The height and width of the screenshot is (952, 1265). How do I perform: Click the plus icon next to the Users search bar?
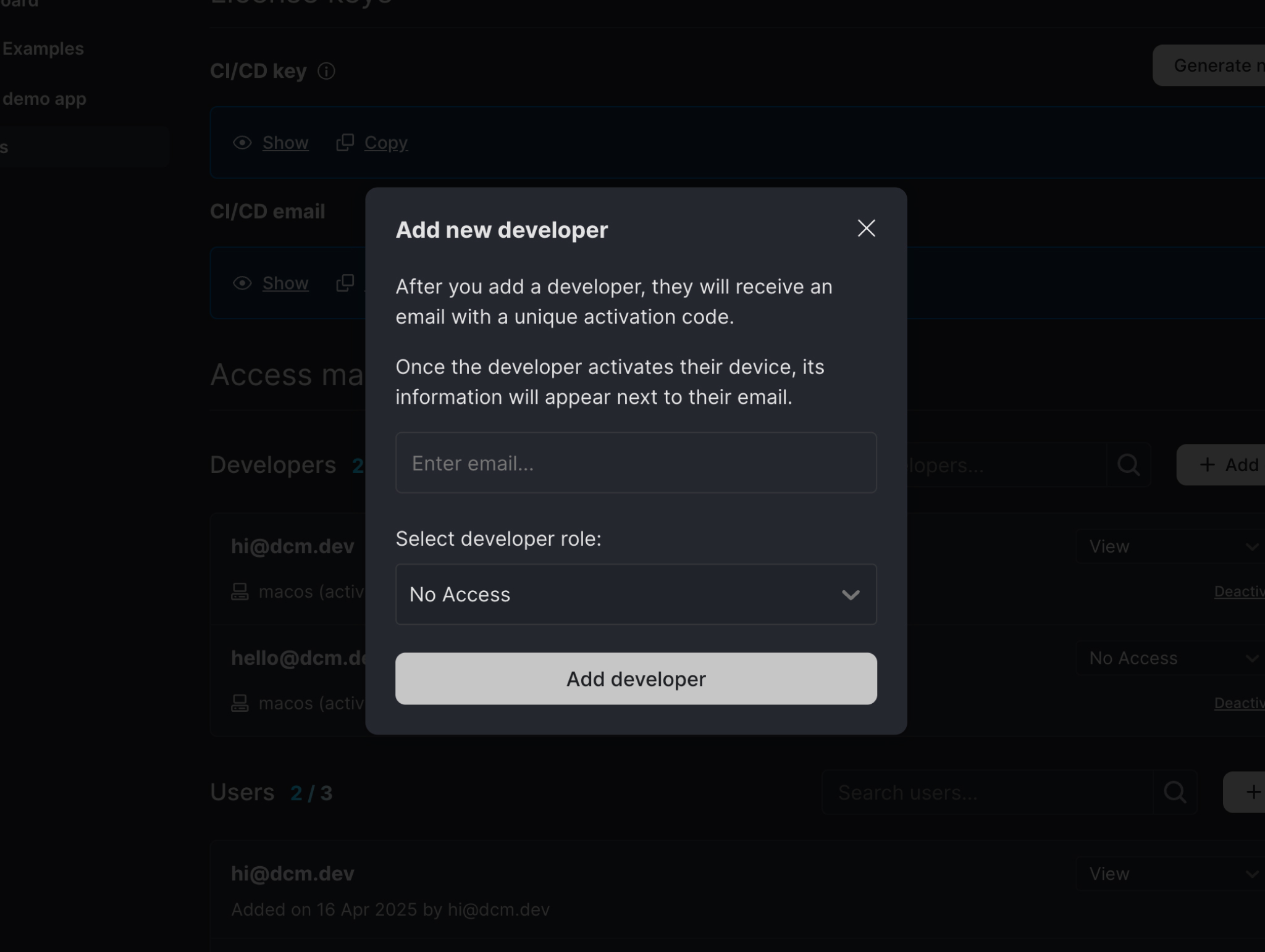pos(1254,792)
